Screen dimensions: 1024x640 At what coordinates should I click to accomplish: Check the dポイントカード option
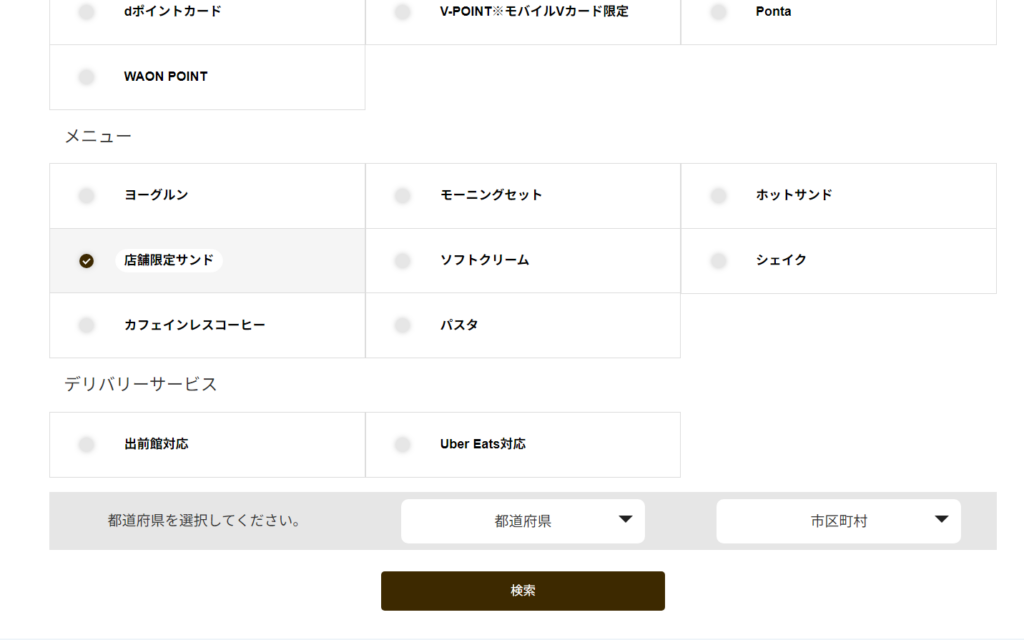tap(87, 12)
